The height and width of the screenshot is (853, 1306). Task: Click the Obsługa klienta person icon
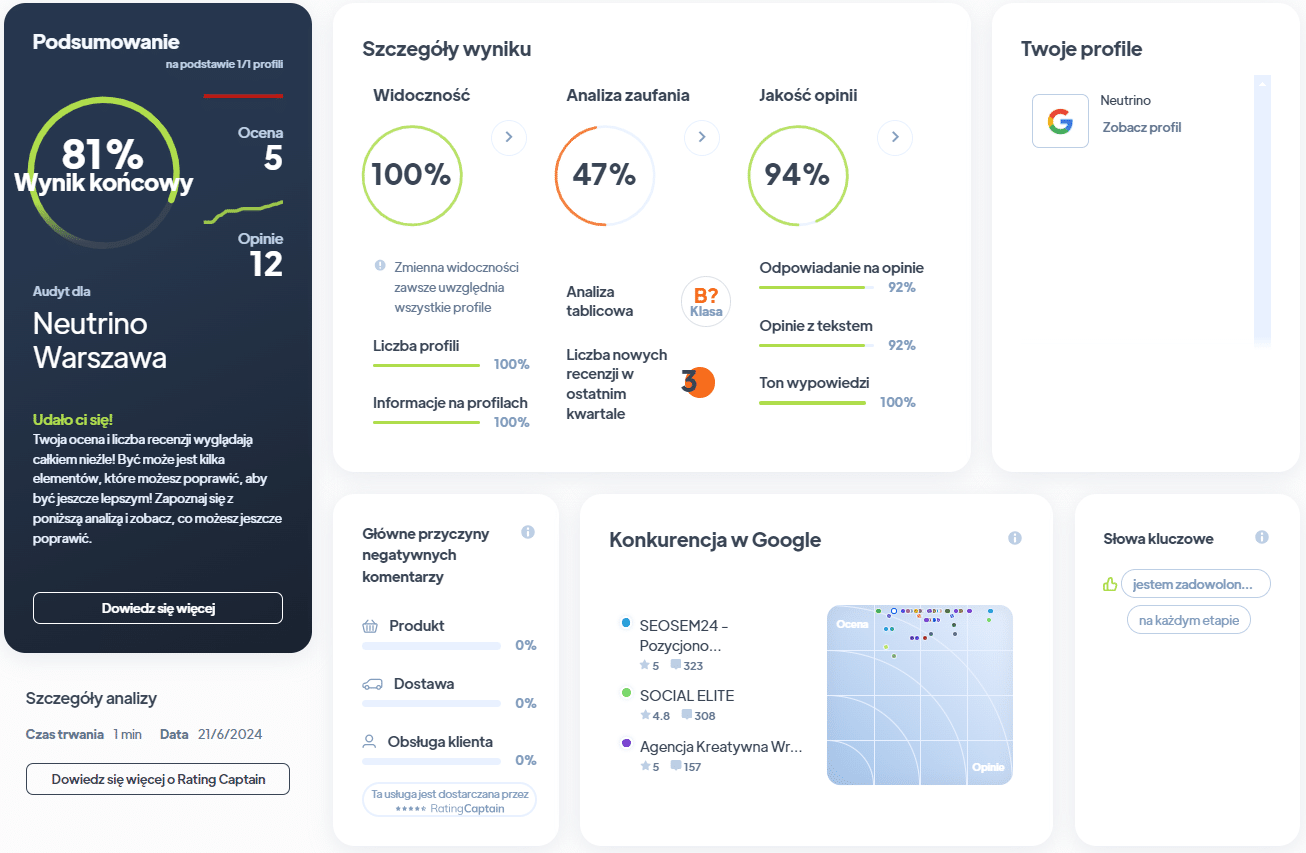coord(369,742)
